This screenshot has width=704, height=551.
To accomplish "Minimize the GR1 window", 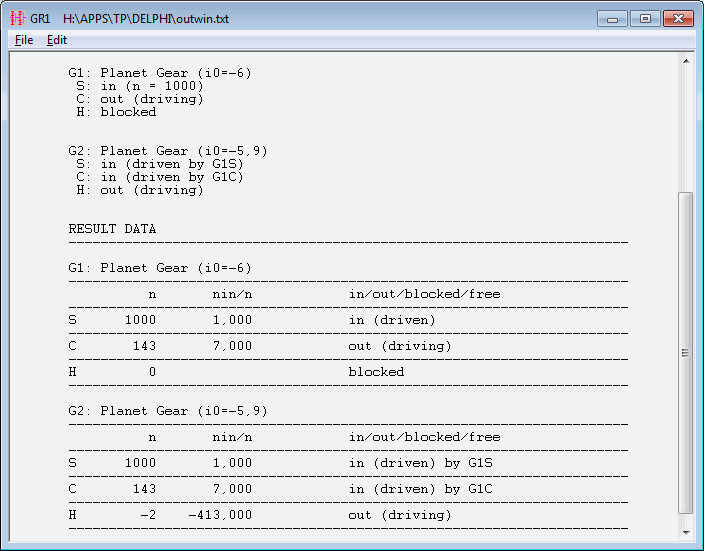I will (612, 18).
